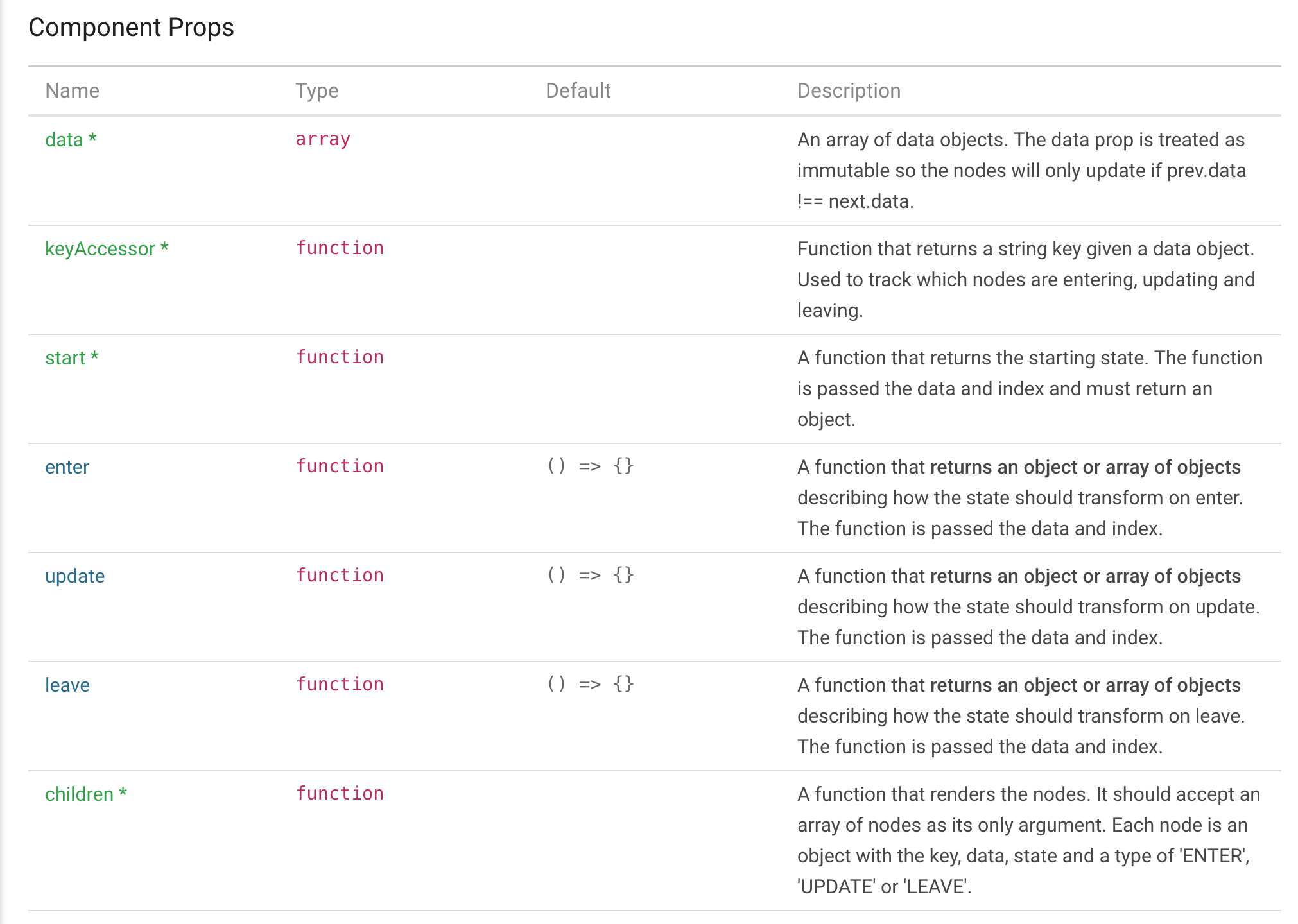1298x924 pixels.
Task: Click the Component Props heading
Action: point(131,28)
